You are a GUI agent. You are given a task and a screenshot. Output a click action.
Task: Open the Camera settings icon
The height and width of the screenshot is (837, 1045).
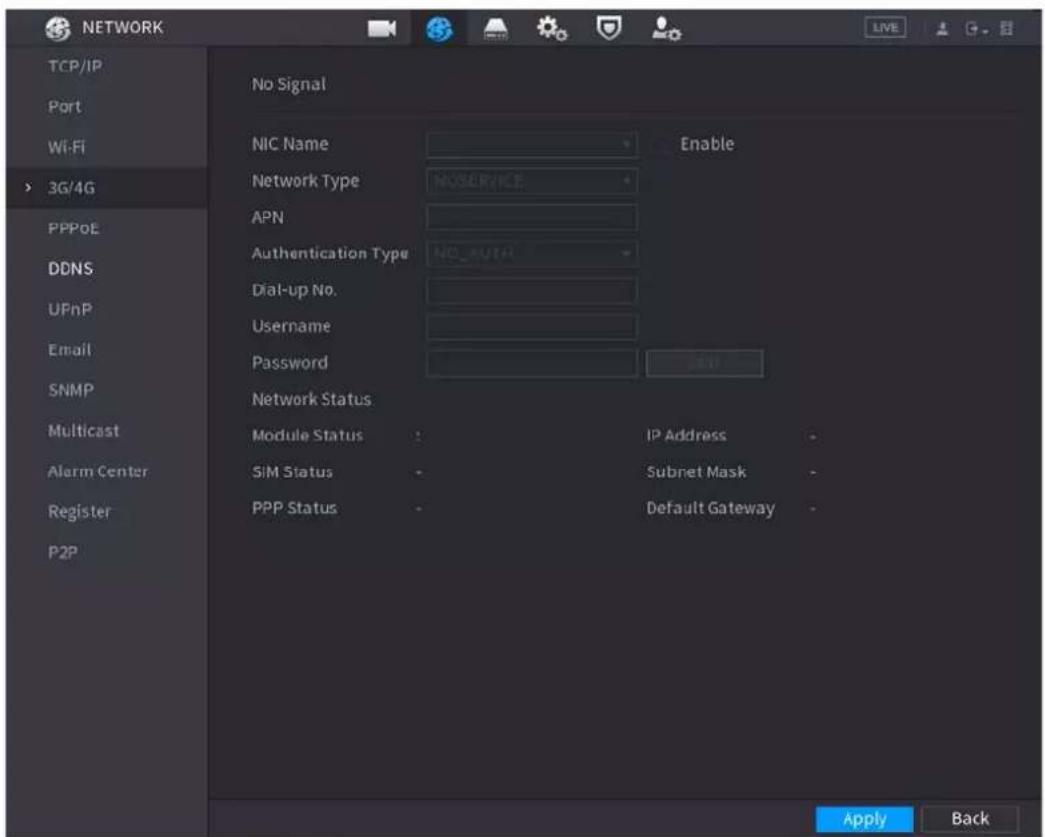(382, 29)
